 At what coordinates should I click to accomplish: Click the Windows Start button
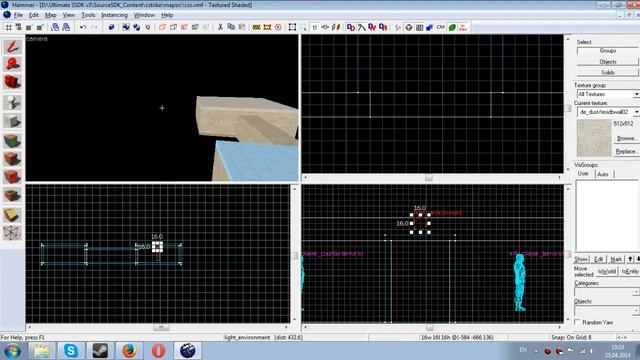[x=12, y=351]
